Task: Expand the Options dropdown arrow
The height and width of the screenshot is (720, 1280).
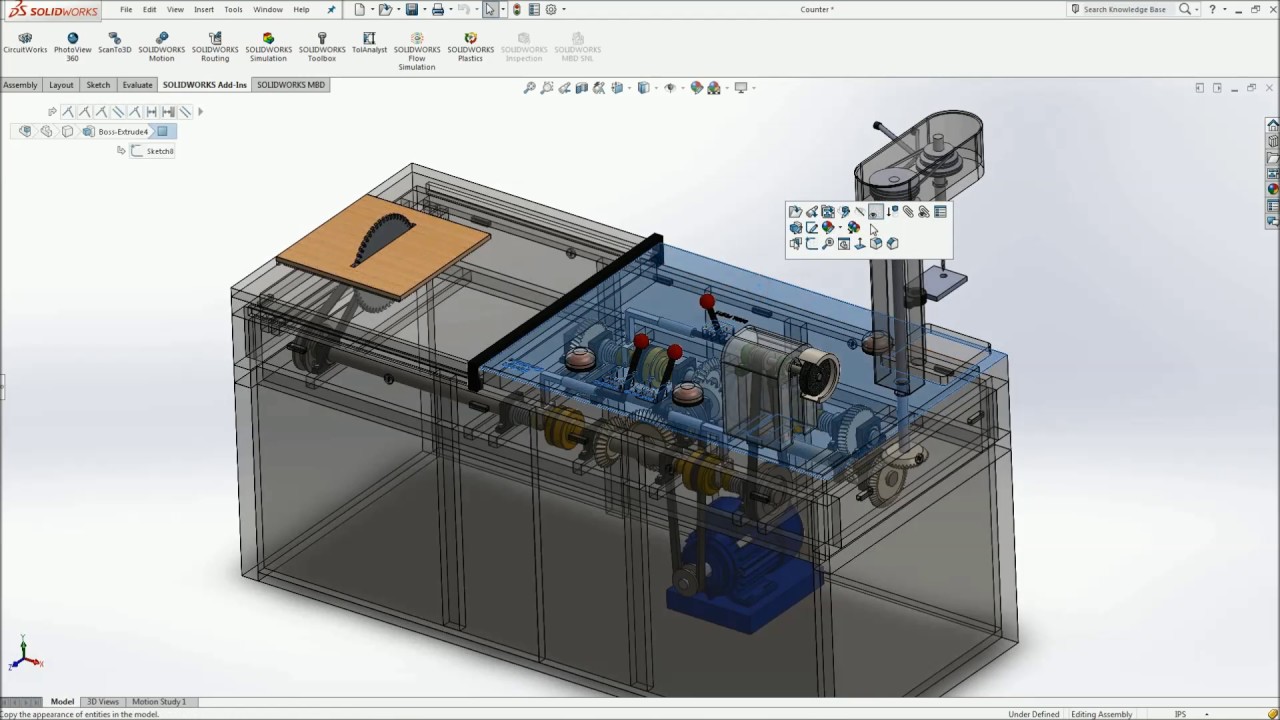Action: pos(564,10)
